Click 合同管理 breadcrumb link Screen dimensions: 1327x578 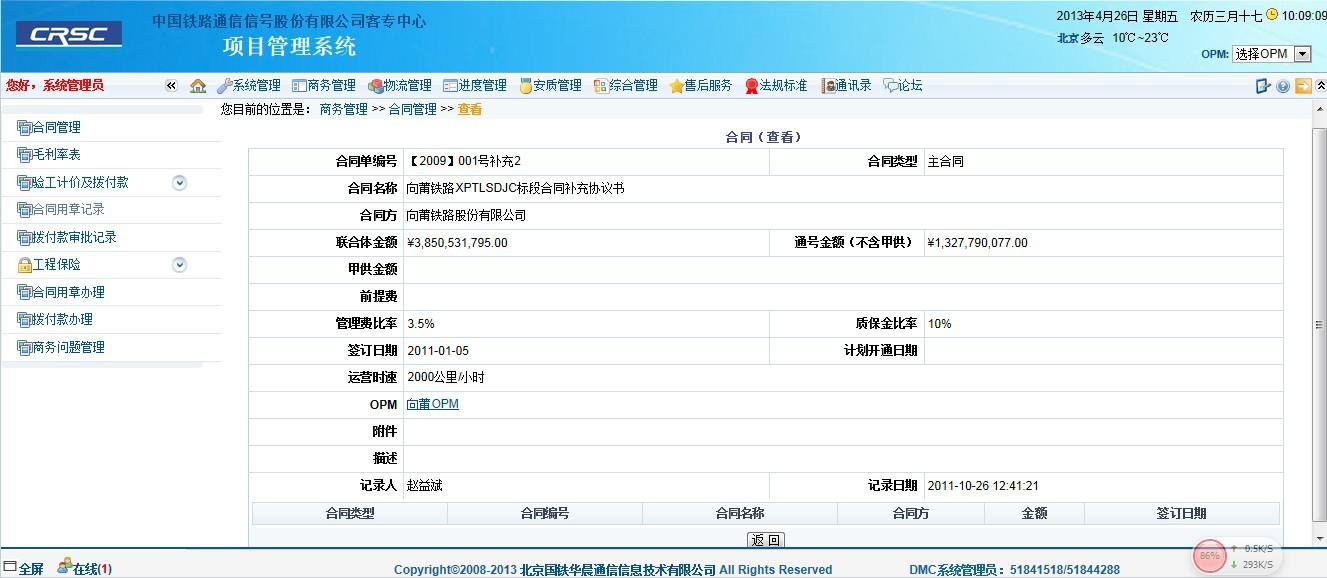pos(412,110)
